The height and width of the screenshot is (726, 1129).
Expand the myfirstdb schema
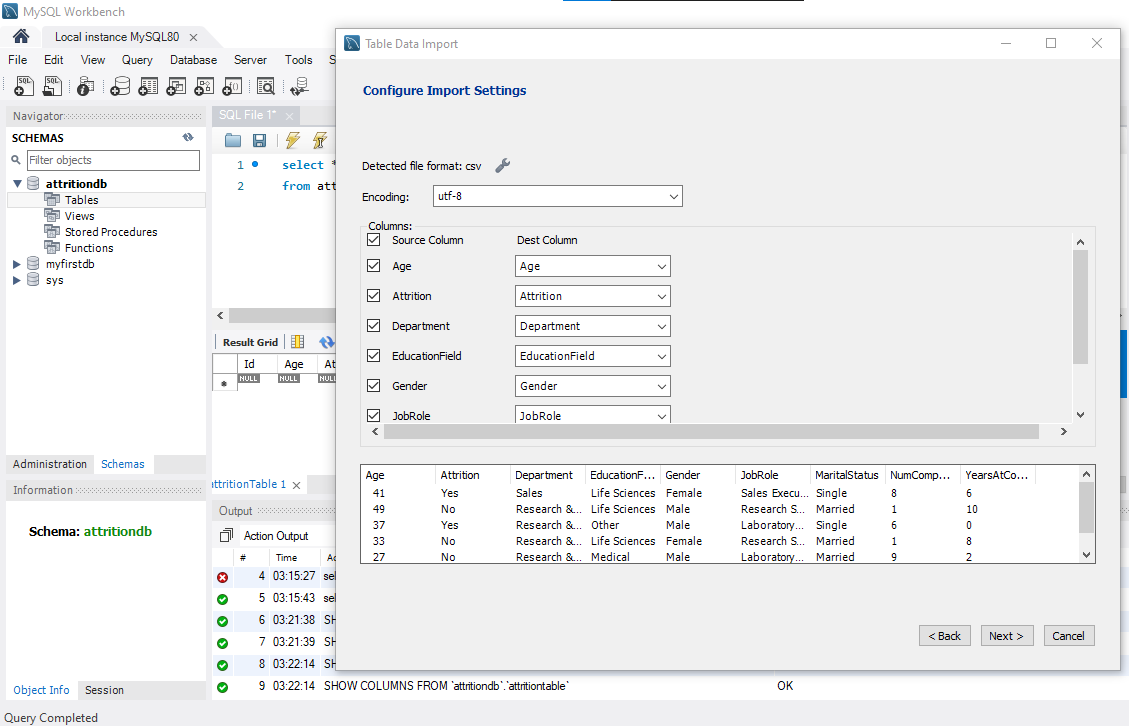tap(17, 264)
